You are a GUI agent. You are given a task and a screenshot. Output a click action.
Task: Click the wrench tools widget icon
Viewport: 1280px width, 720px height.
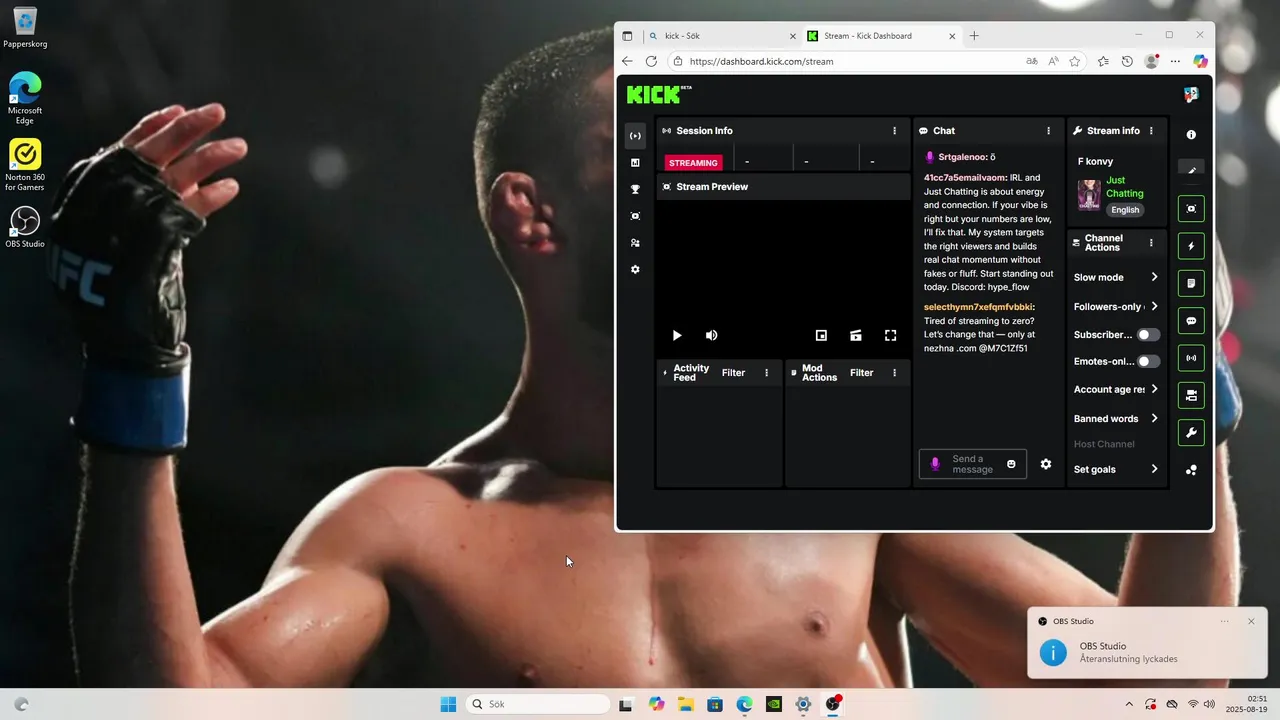1191,433
